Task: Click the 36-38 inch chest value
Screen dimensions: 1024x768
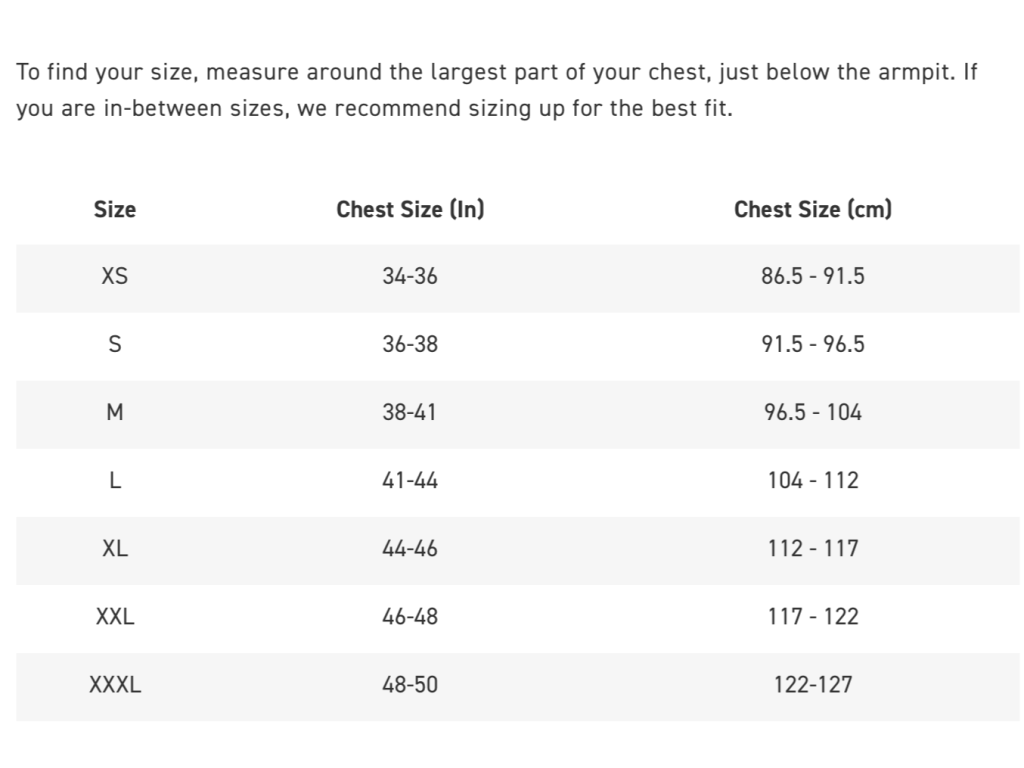Action: point(410,344)
